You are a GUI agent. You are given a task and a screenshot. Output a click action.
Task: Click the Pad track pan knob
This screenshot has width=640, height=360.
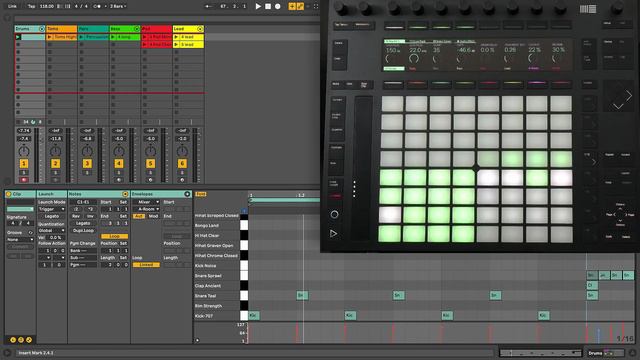[151, 151]
